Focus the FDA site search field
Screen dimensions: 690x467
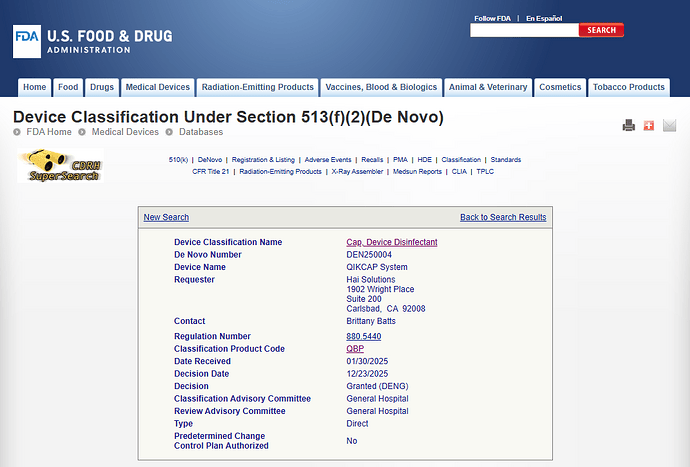click(x=524, y=30)
